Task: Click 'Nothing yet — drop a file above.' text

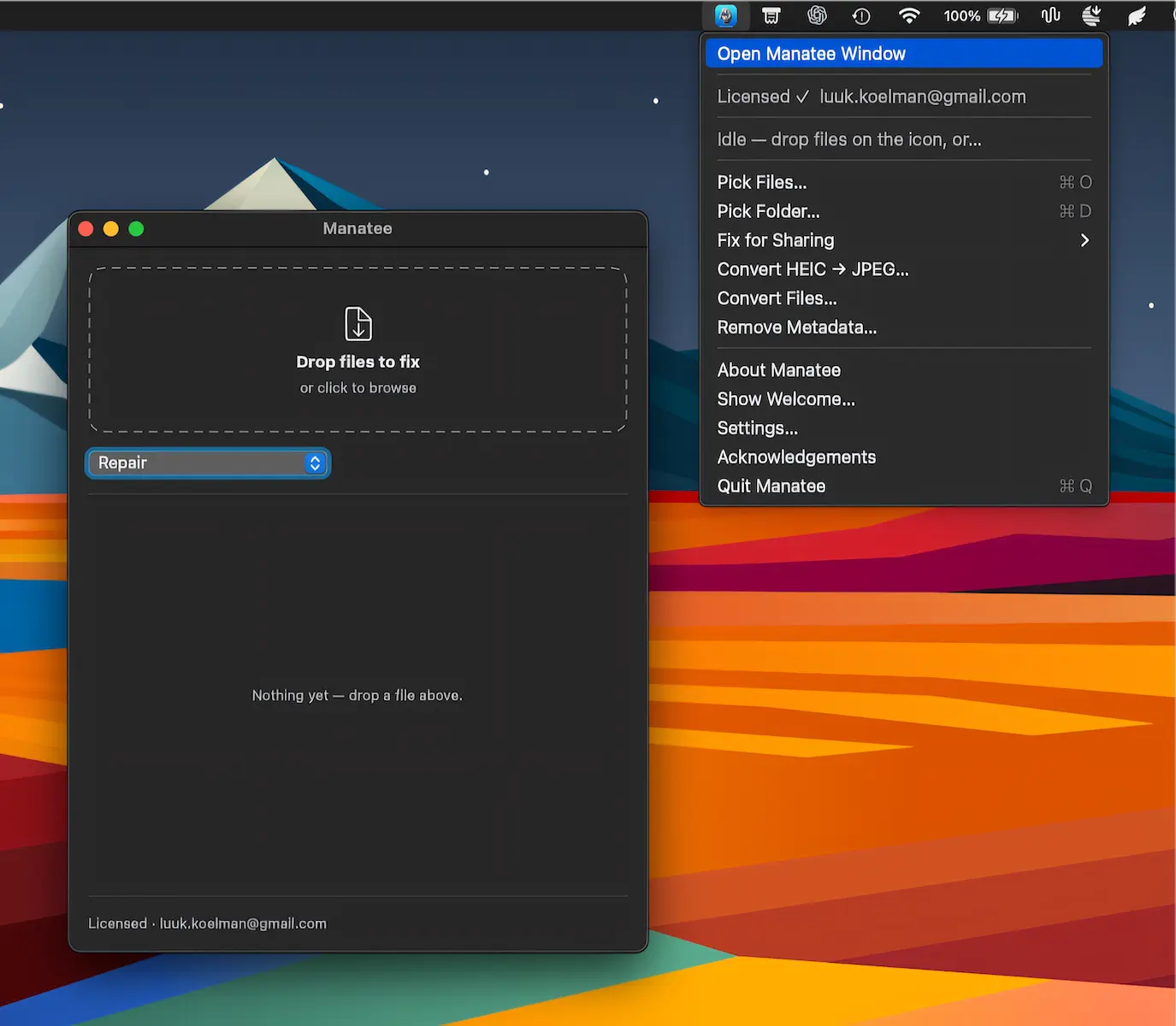Action: pos(358,696)
